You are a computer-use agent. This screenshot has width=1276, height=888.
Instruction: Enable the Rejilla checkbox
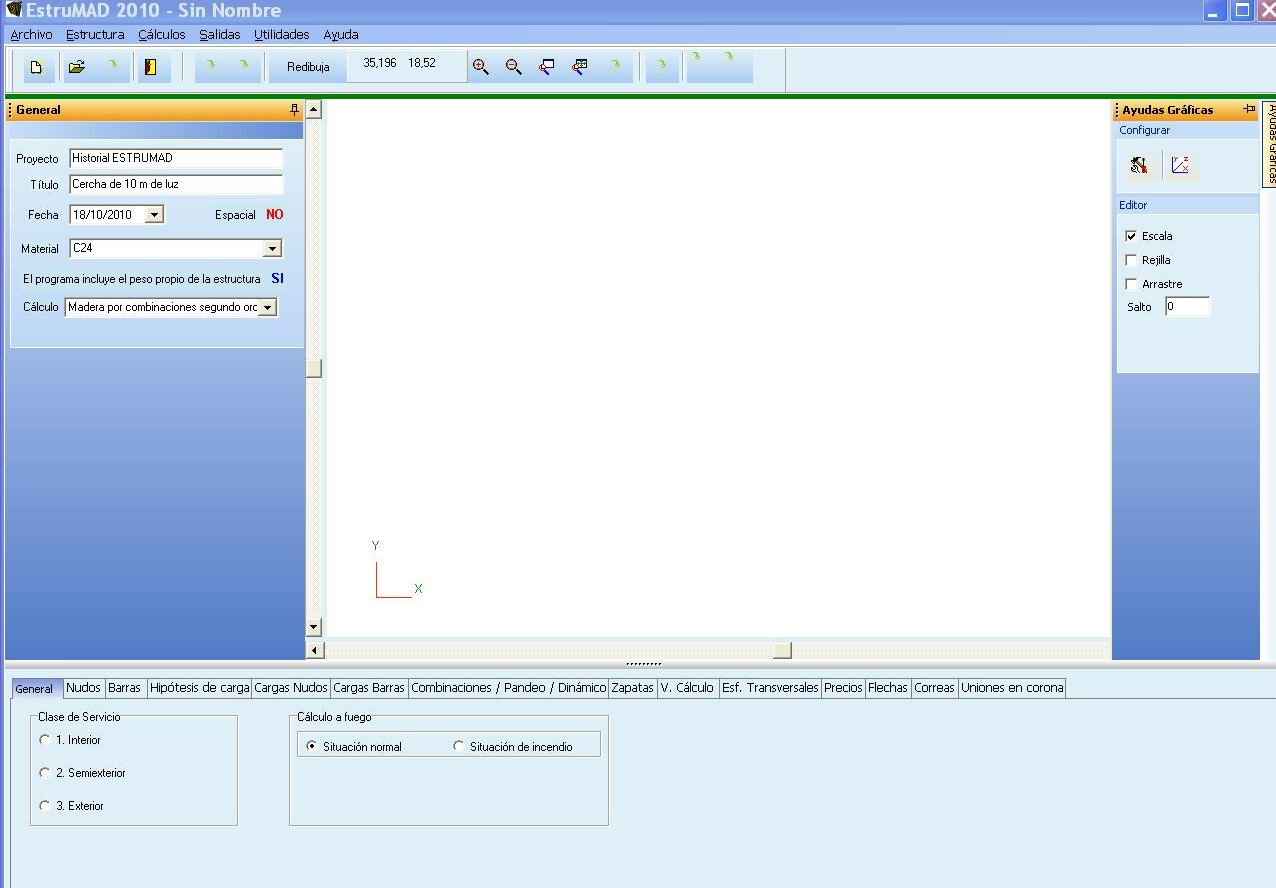[x=1132, y=261]
